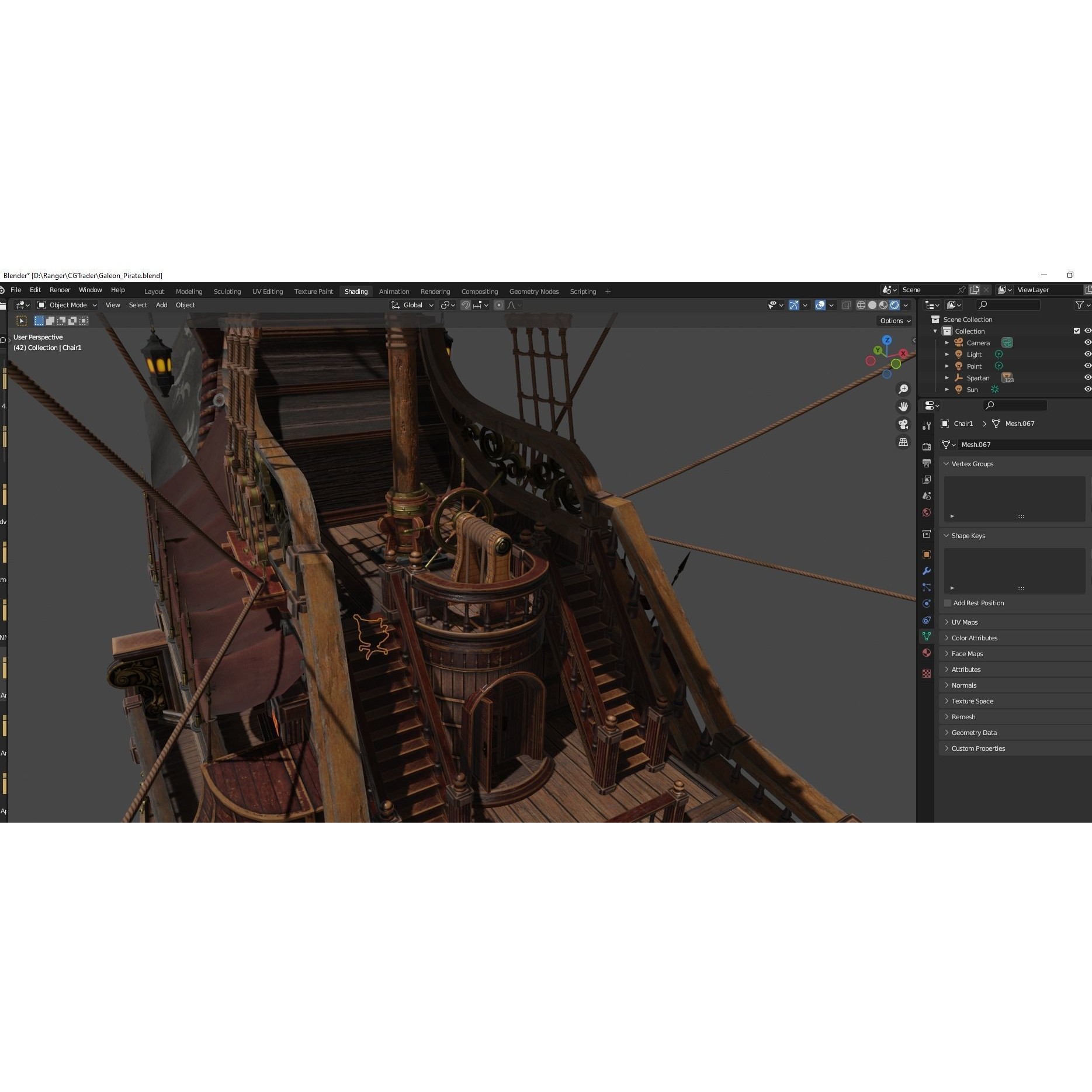1092x1092 pixels.
Task: Switch viewport to Rendered shading mode
Action: point(895,305)
